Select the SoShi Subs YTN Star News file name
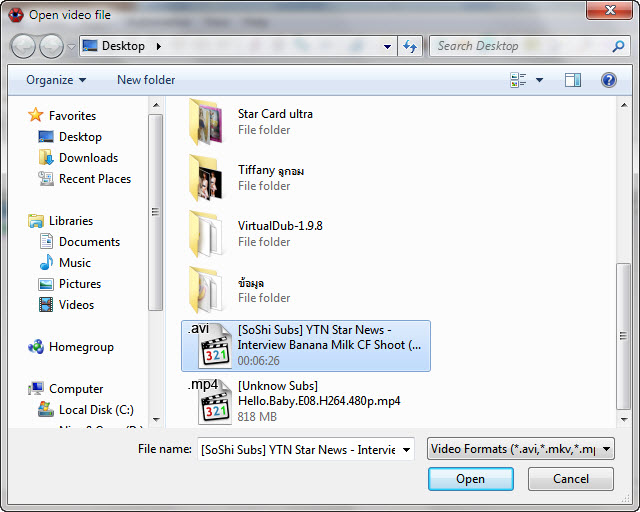This screenshot has width=640, height=512. coord(329,337)
